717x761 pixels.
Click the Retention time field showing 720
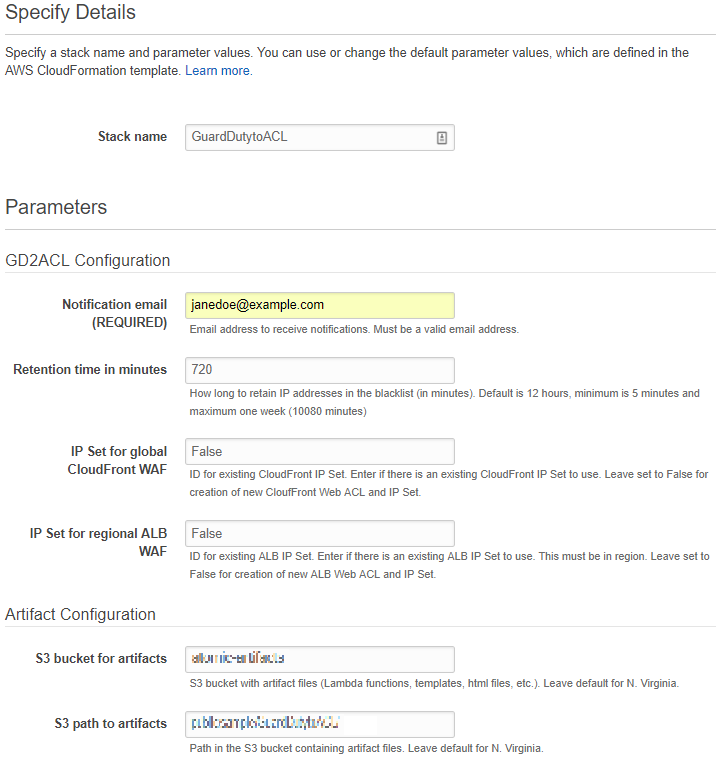(319, 370)
